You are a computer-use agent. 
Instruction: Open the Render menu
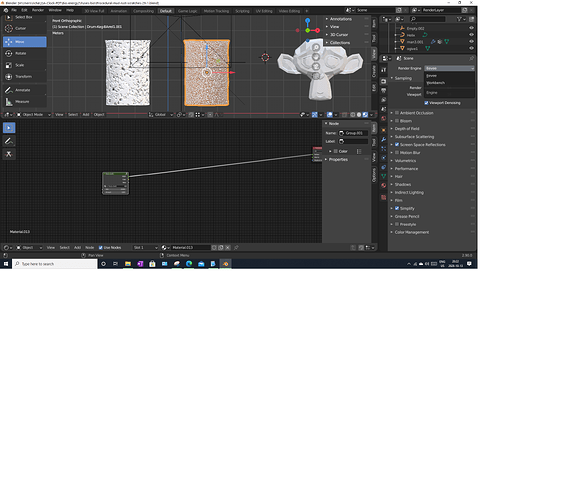pyautogui.click(x=38, y=11)
